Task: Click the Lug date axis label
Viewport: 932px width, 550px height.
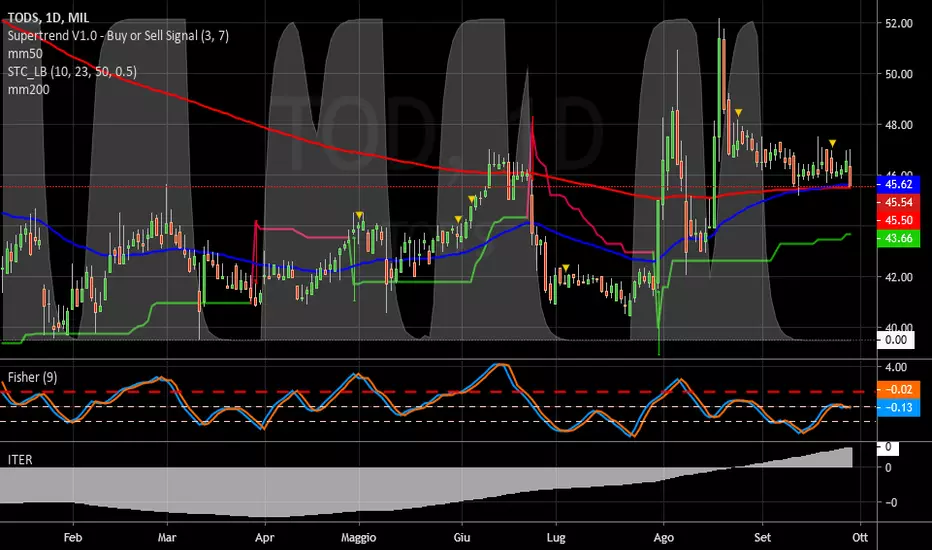Action: pyautogui.click(x=556, y=538)
